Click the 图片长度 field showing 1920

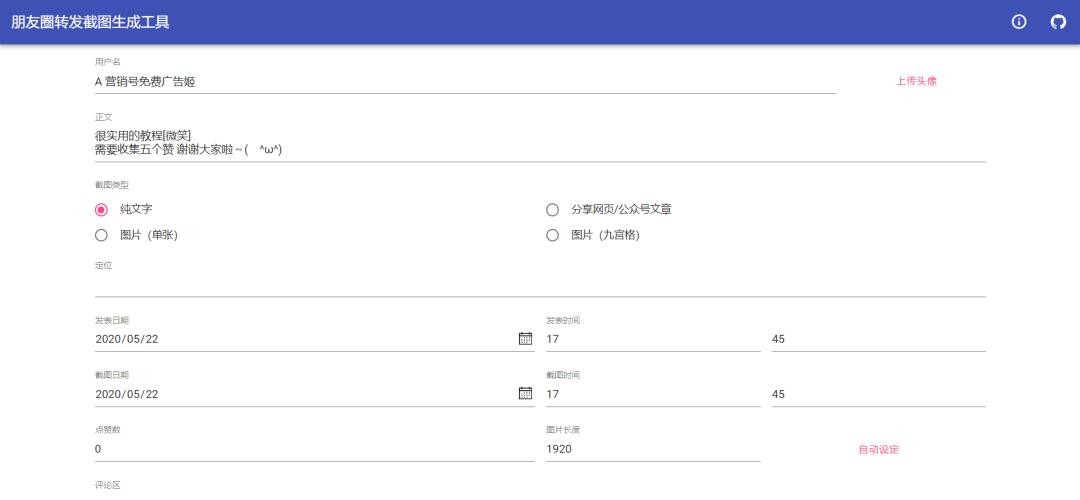(x=652, y=449)
